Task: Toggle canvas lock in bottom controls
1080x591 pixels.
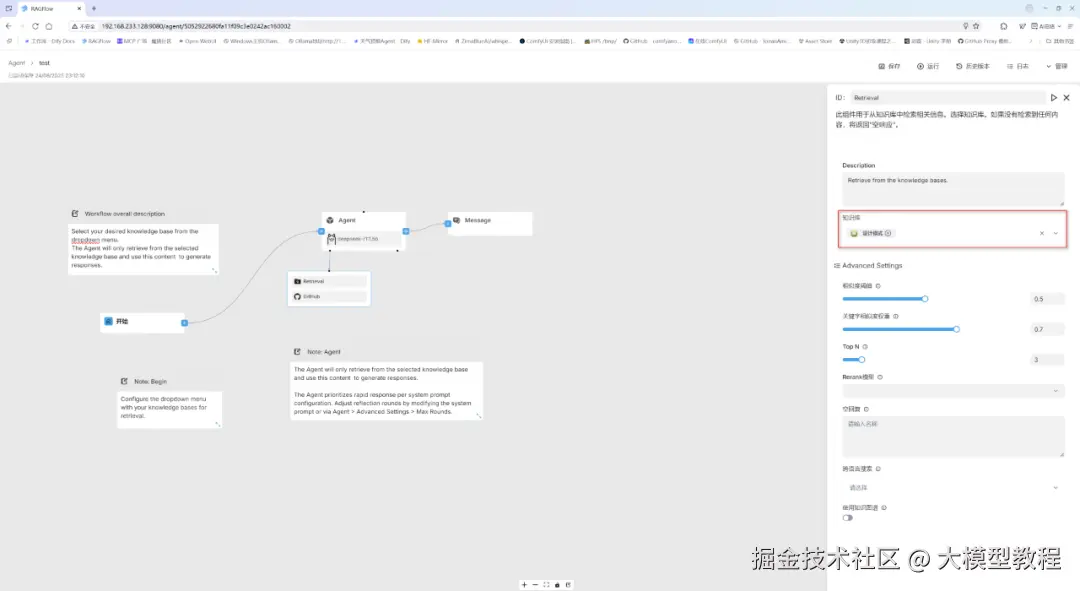Action: (x=557, y=585)
